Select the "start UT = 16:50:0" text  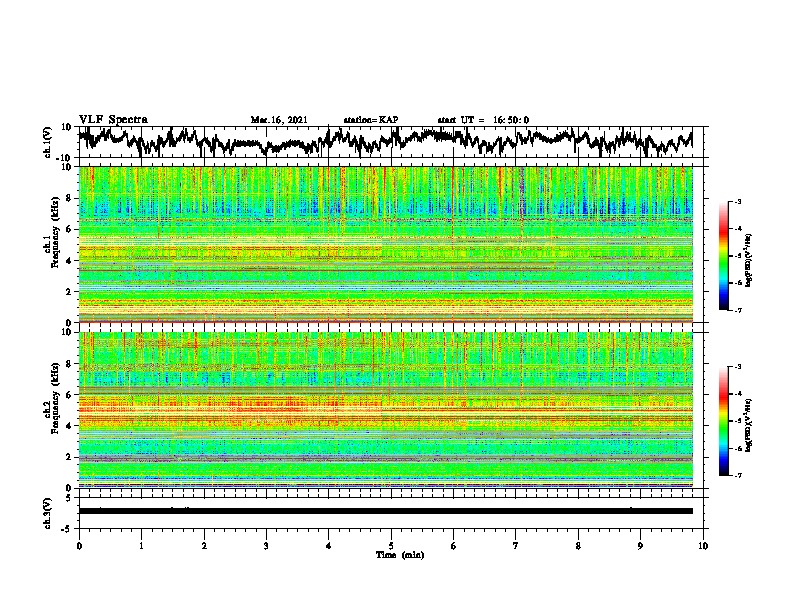coord(483,120)
